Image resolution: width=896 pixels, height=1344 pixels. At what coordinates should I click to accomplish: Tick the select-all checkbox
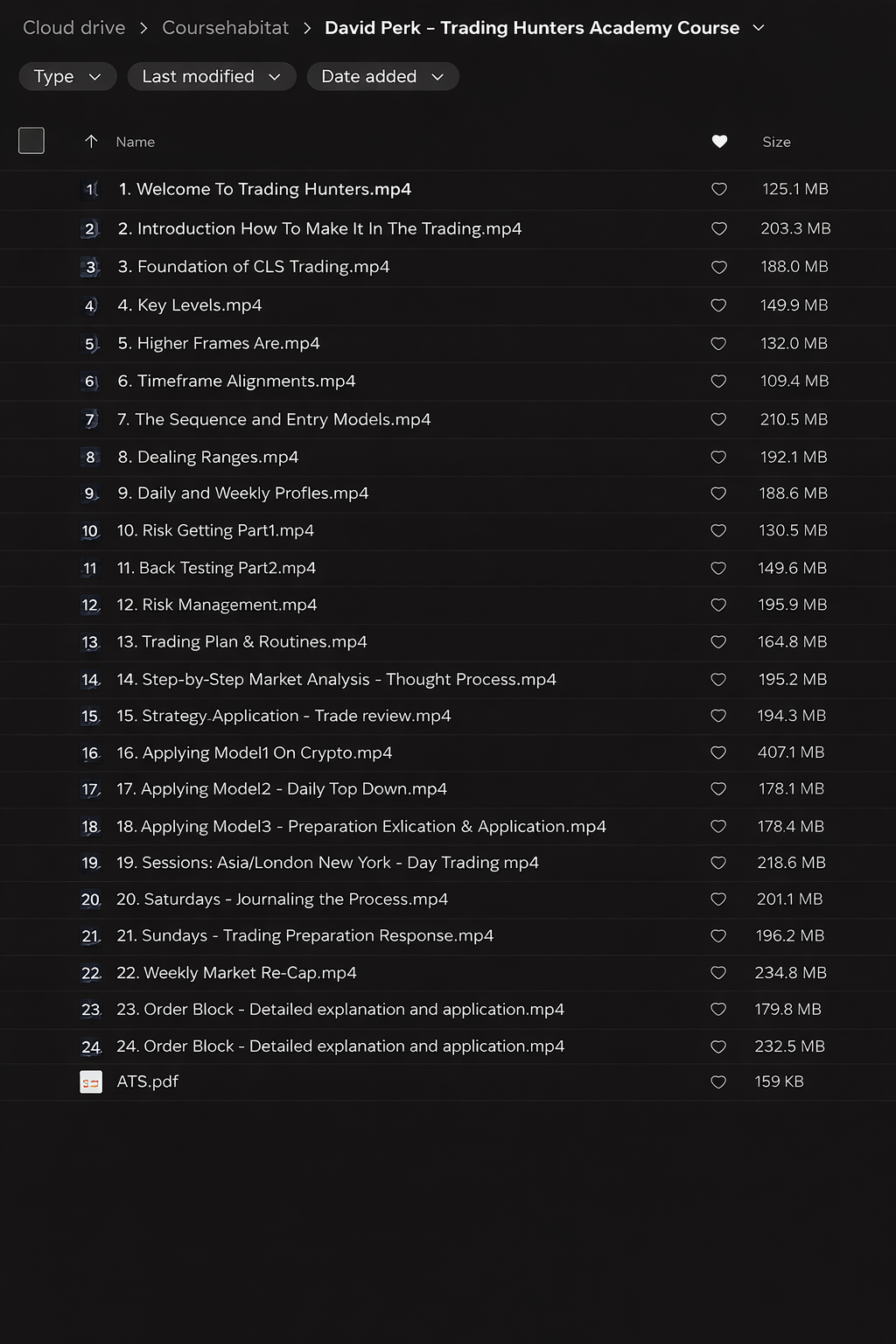(x=31, y=141)
